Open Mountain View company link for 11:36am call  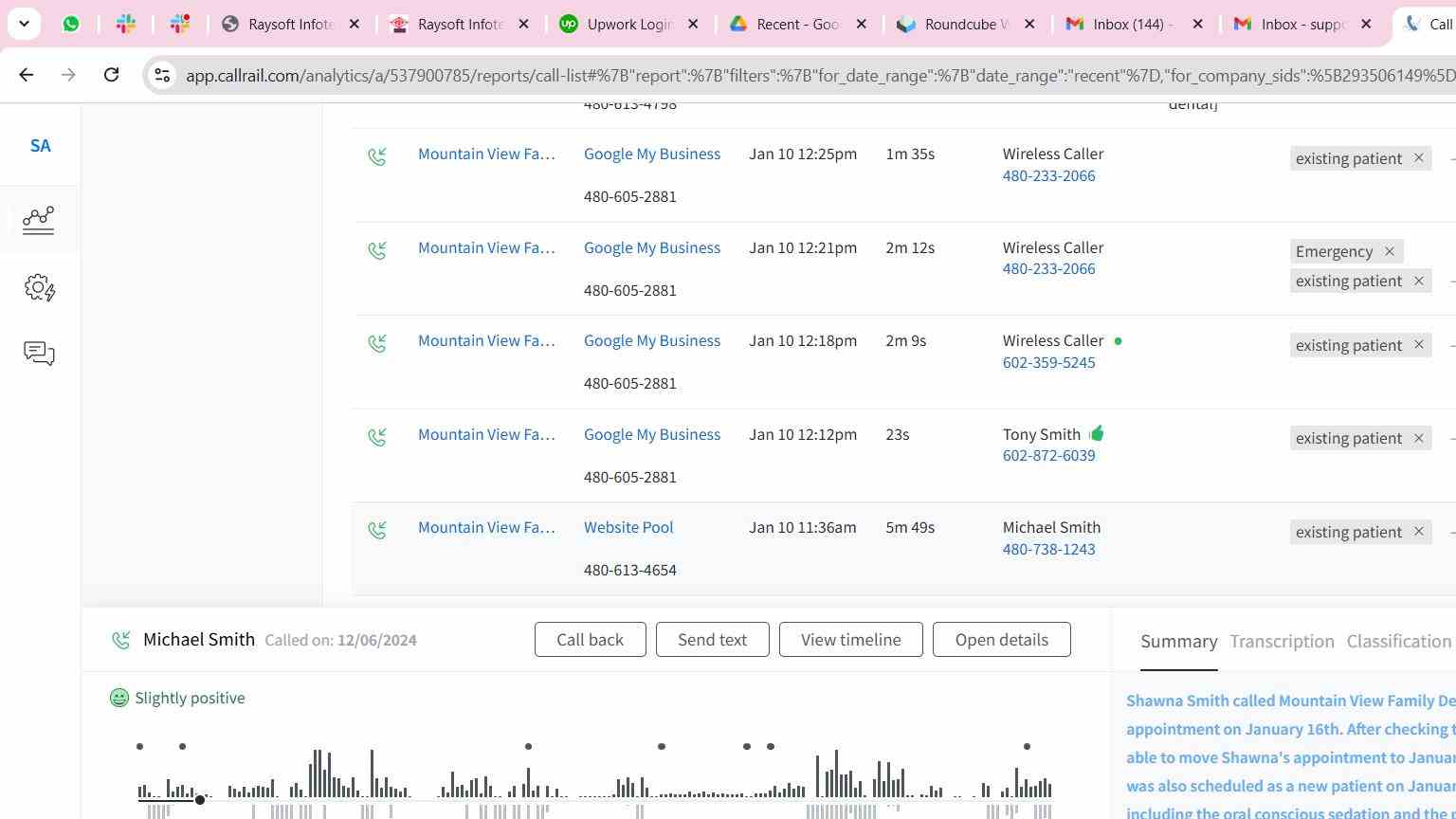click(486, 527)
